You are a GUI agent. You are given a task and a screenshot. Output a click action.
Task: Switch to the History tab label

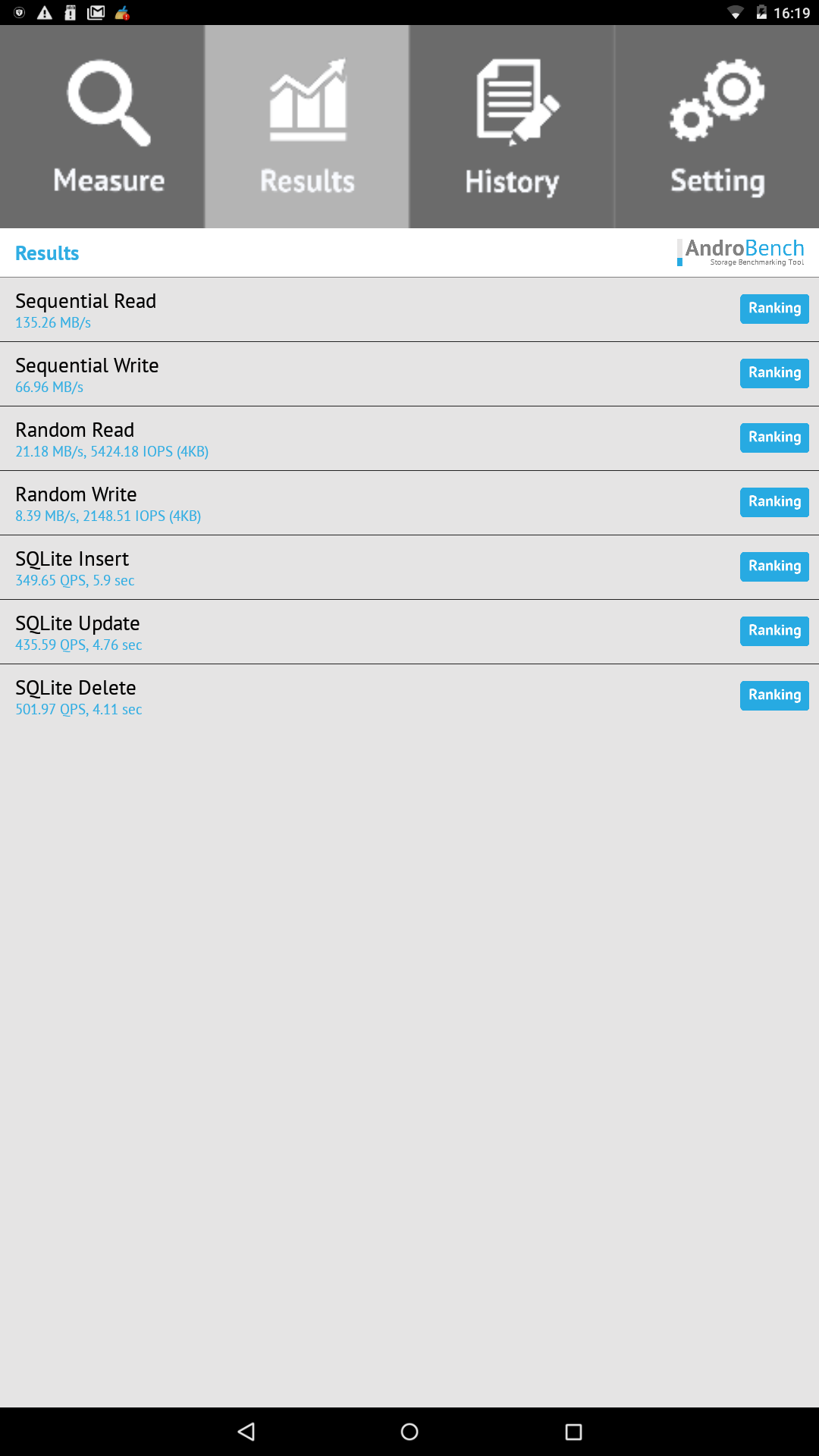[512, 182]
